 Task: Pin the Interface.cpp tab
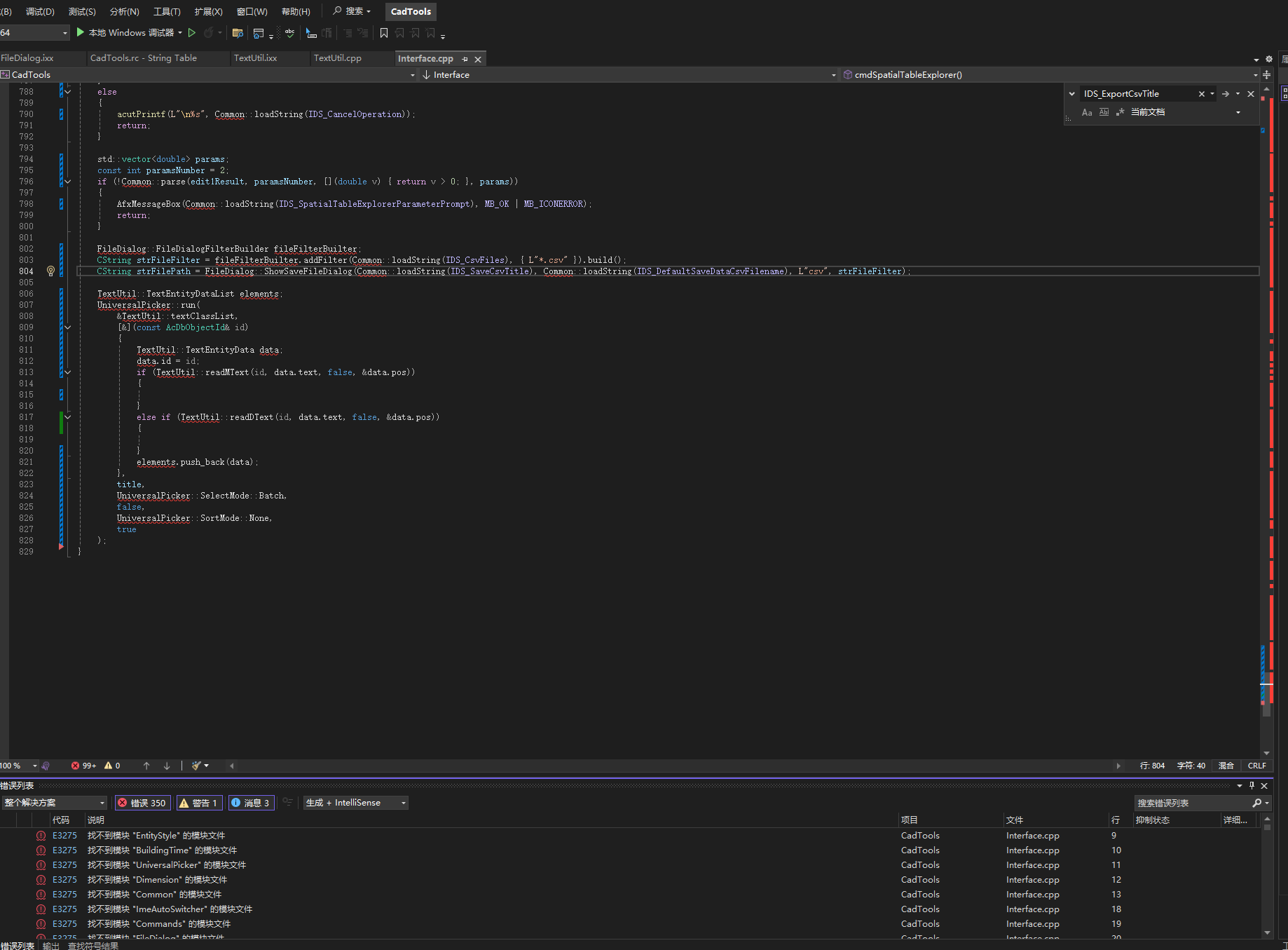click(x=465, y=59)
